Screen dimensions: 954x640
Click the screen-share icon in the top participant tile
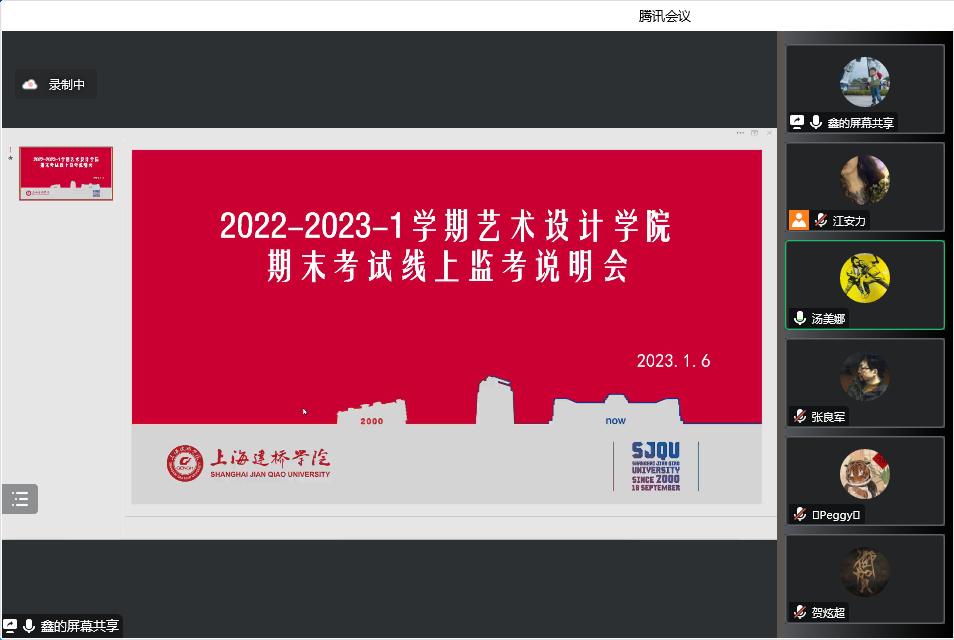coord(797,123)
